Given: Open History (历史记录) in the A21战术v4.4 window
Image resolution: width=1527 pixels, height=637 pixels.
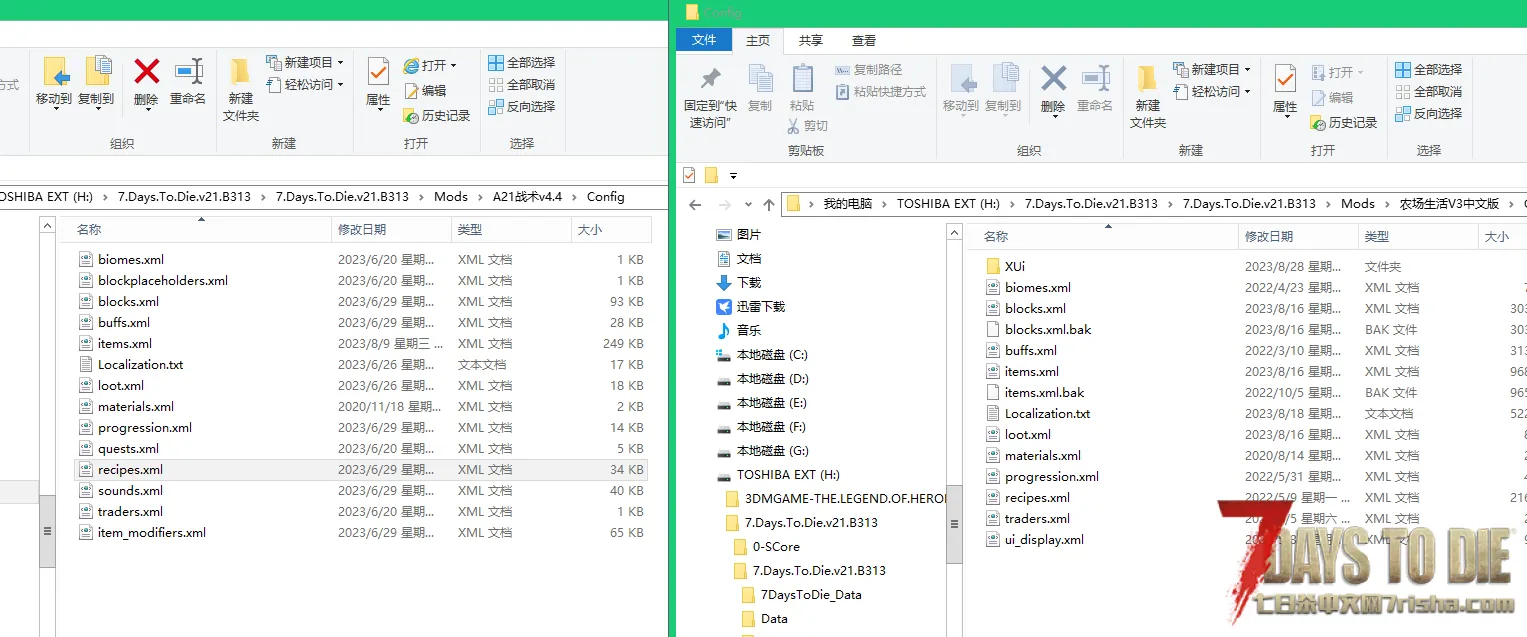Looking at the screenshot, I should (x=436, y=115).
